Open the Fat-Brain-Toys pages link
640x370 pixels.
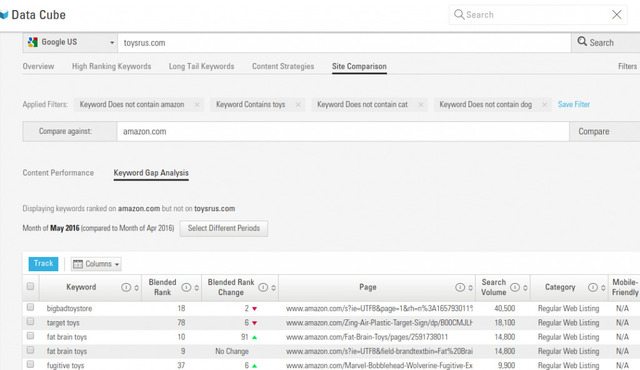point(367,337)
